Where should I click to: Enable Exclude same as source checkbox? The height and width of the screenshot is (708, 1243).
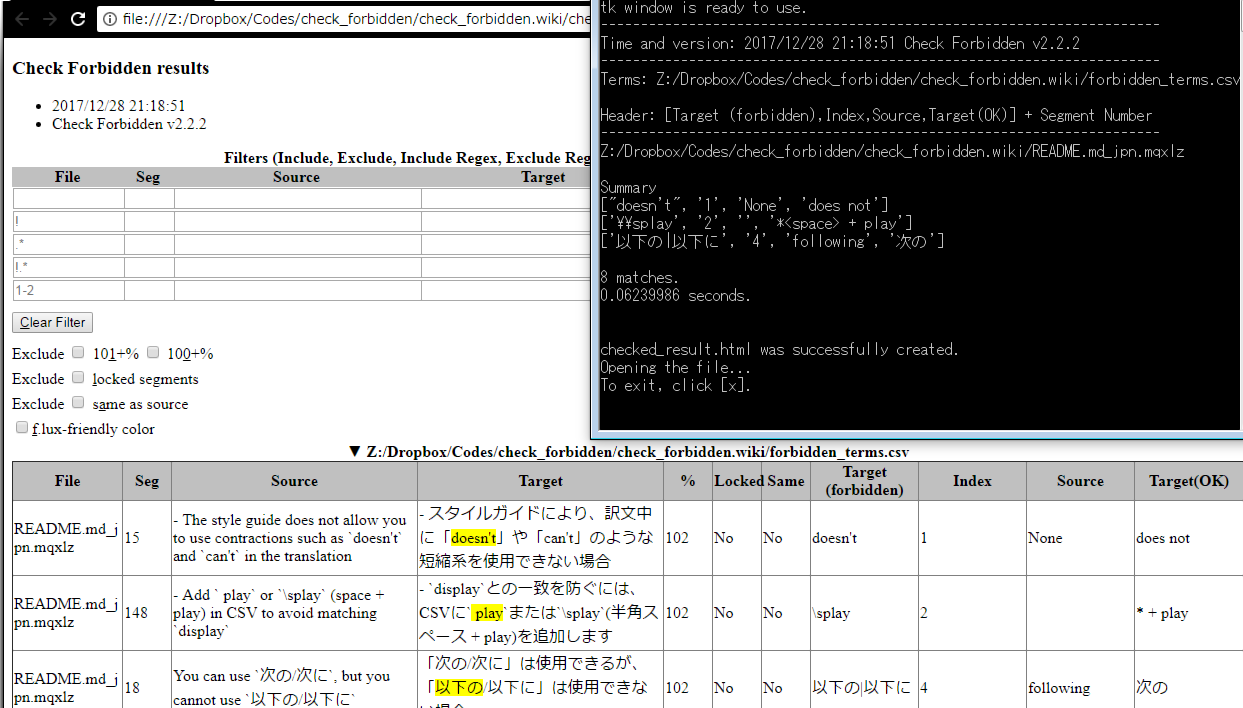[78, 403]
